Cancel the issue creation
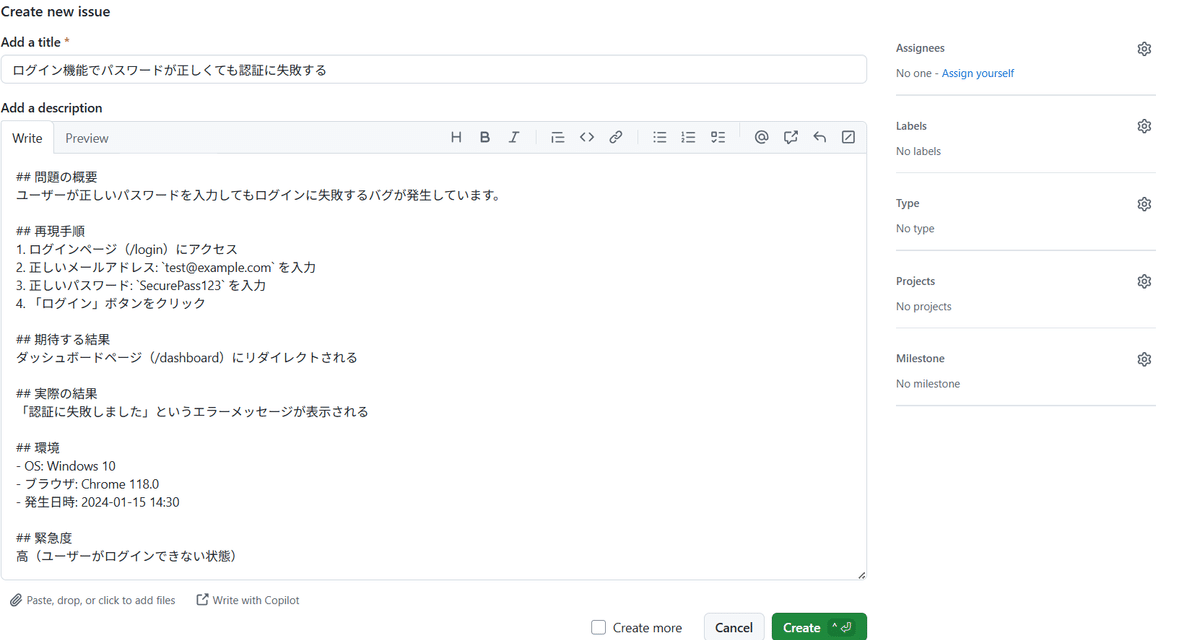The width and height of the screenshot is (1200, 640). [x=733, y=627]
